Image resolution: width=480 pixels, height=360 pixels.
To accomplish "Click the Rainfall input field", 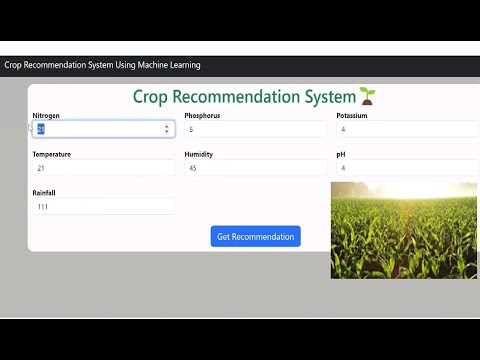I will (104, 206).
